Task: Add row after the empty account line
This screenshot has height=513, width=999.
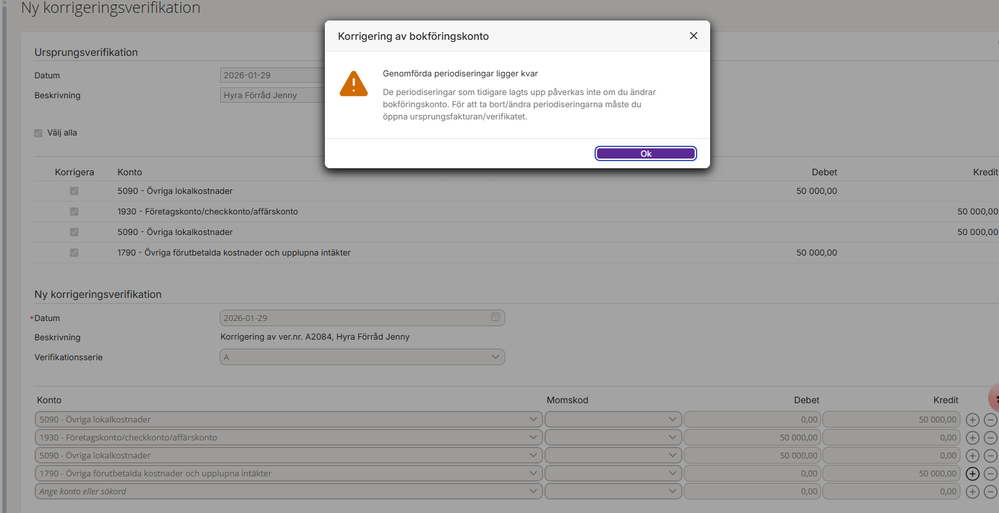Action: pos(972,491)
